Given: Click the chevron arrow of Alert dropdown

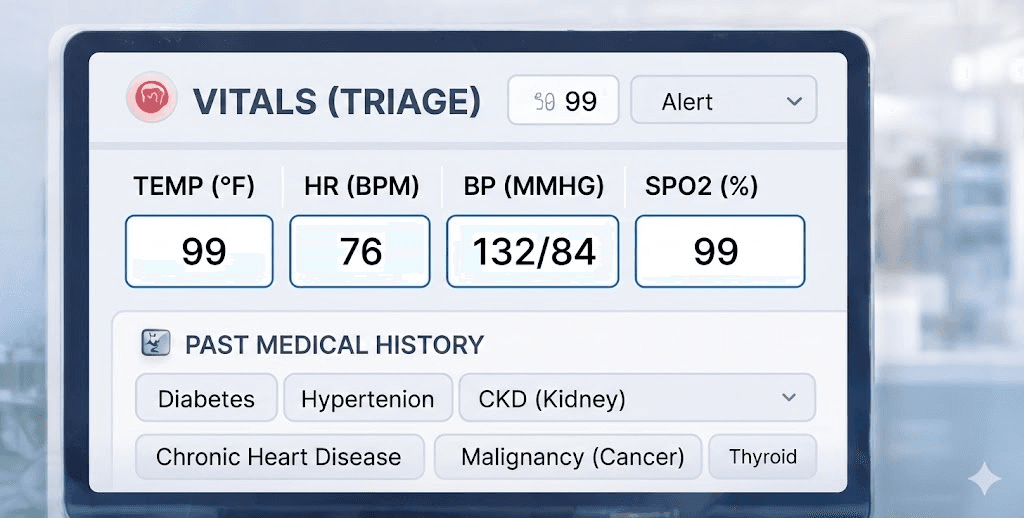Looking at the screenshot, I should point(794,101).
